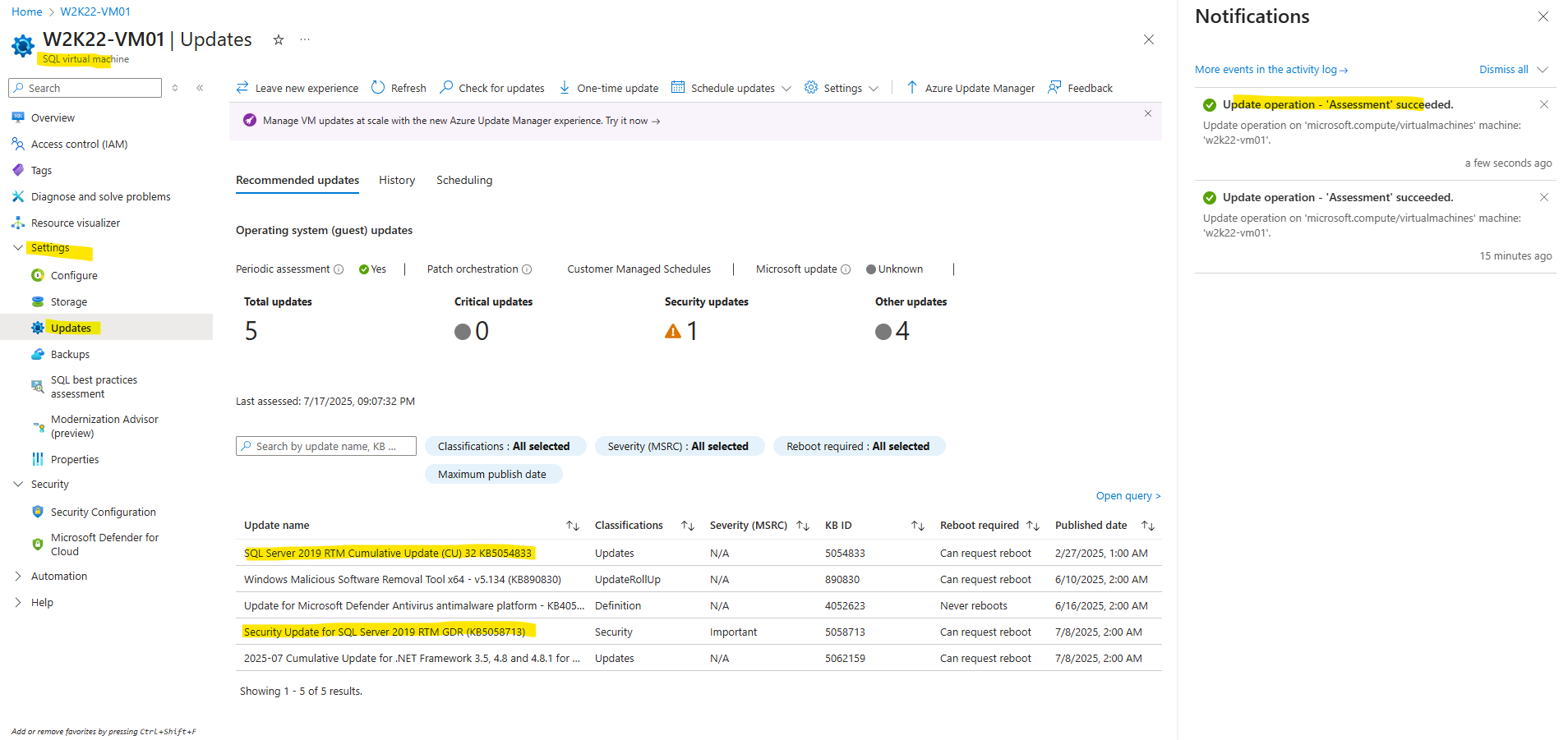Screen dimensions: 1568x740
Task: Select Windows Malicious Software Removal Tool row
Action: tap(699, 579)
